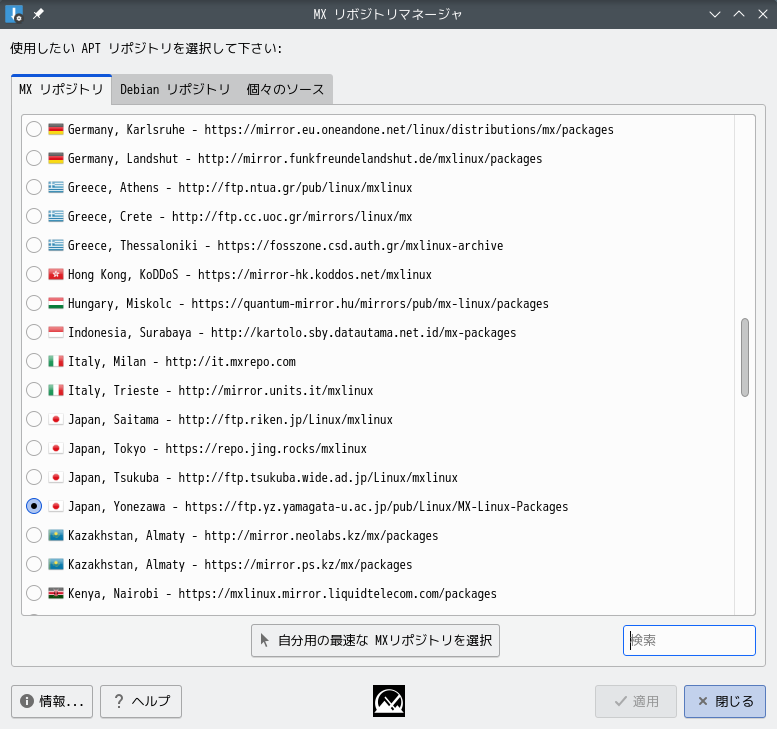Click the quantum-mirror.hu URL text
The image size is (777, 729).
(370, 304)
